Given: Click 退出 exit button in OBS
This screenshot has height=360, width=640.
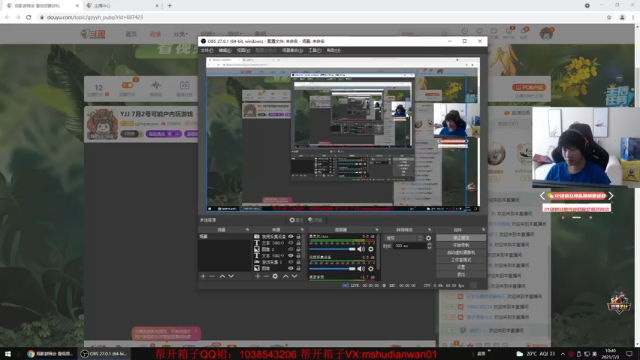Looking at the screenshot, I should 461,274.
